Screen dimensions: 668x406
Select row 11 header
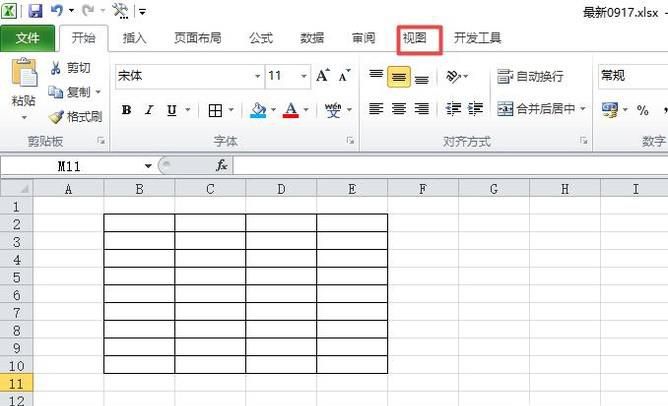(16, 383)
